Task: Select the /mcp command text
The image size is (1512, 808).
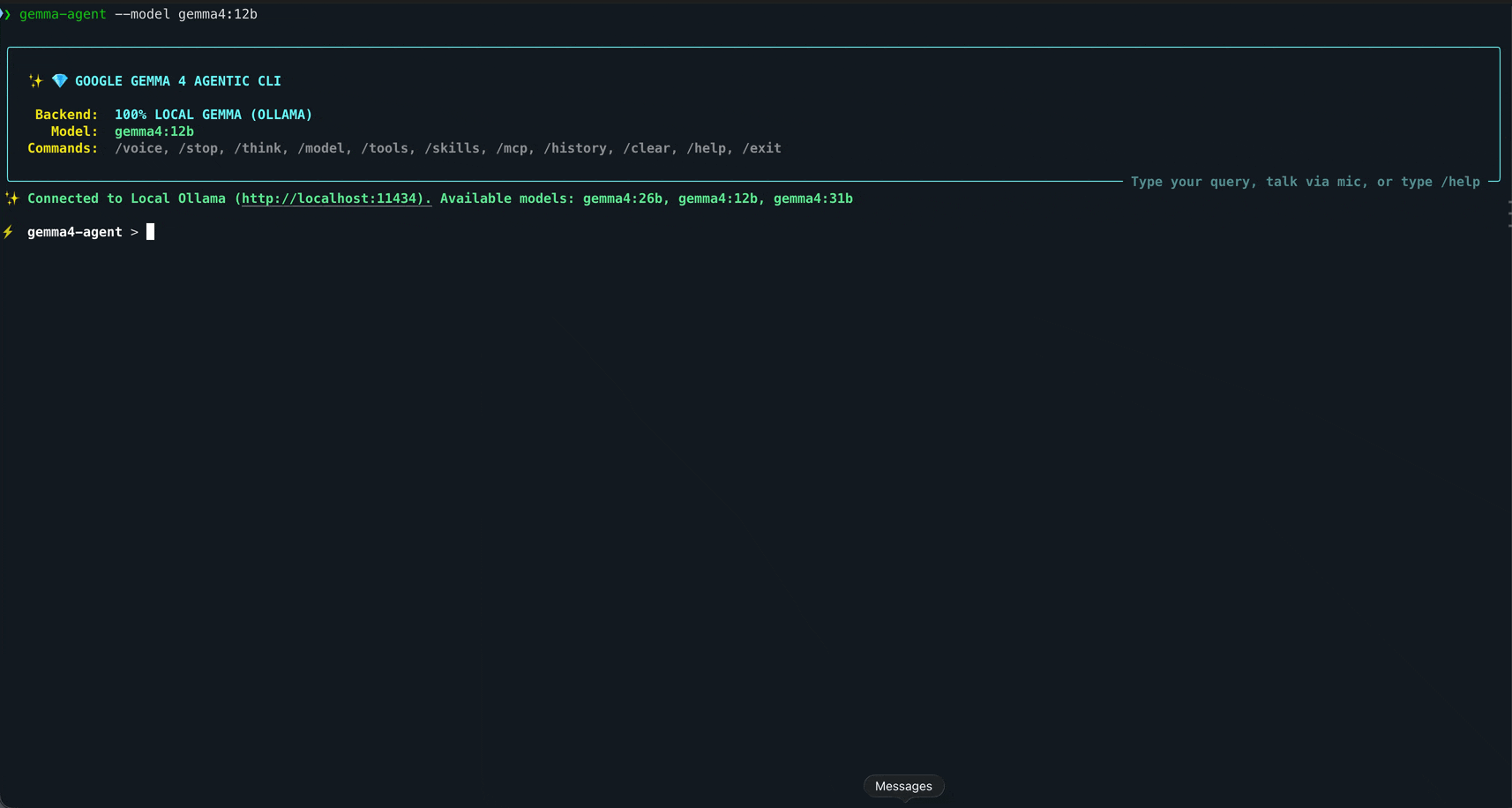Action: [512, 148]
